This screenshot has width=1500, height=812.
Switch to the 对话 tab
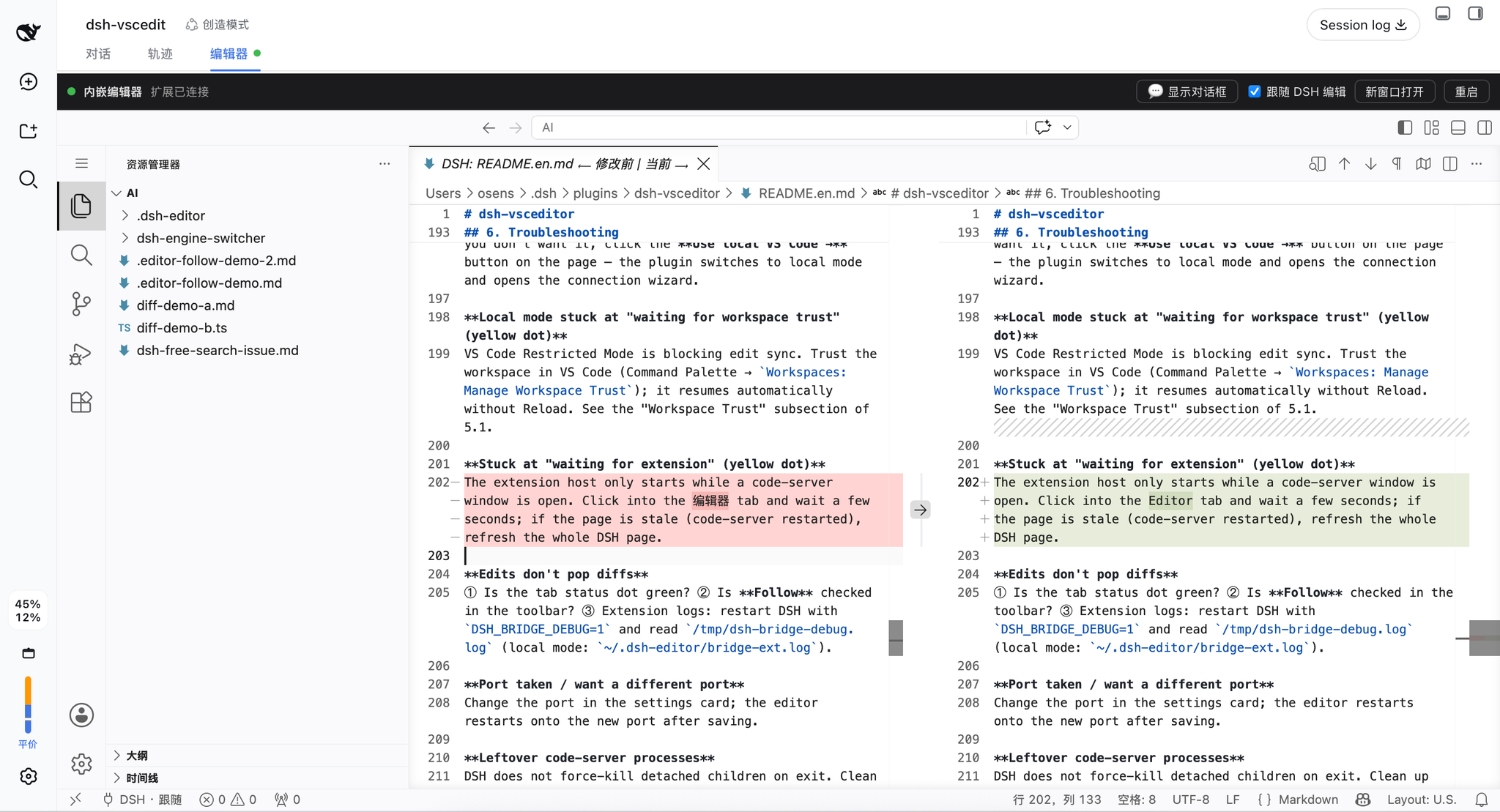tap(97, 53)
